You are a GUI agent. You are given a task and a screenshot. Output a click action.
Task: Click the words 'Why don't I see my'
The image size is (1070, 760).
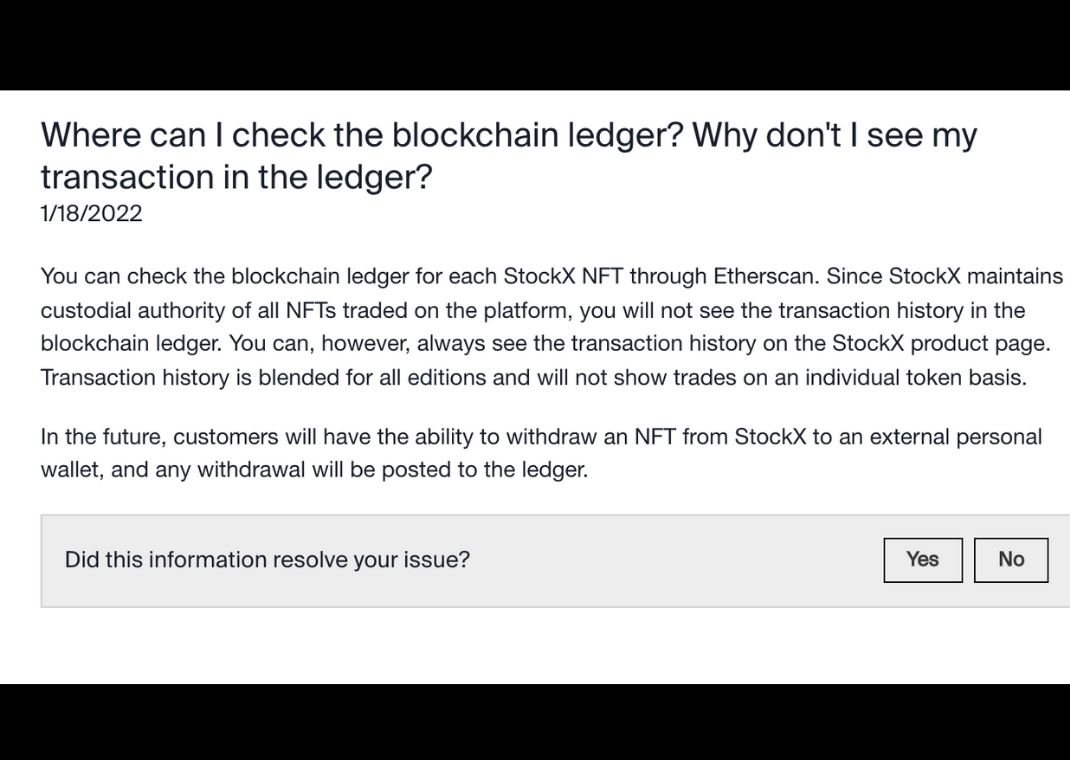pyautogui.click(x=835, y=136)
